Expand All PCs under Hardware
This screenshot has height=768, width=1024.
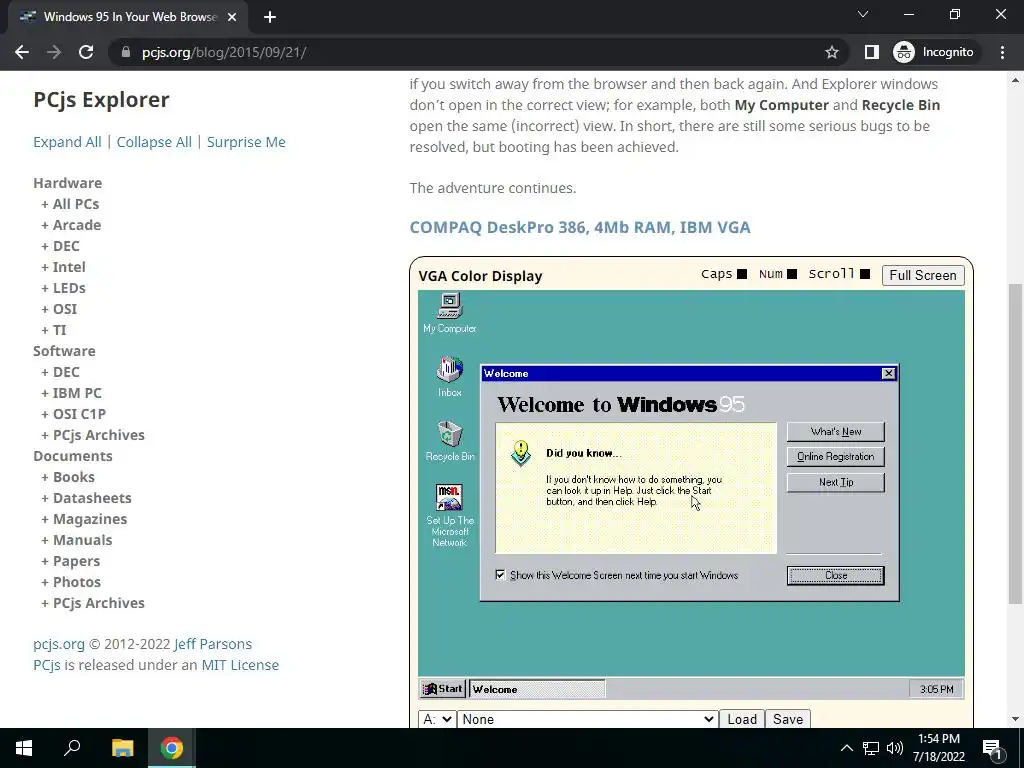71,204
